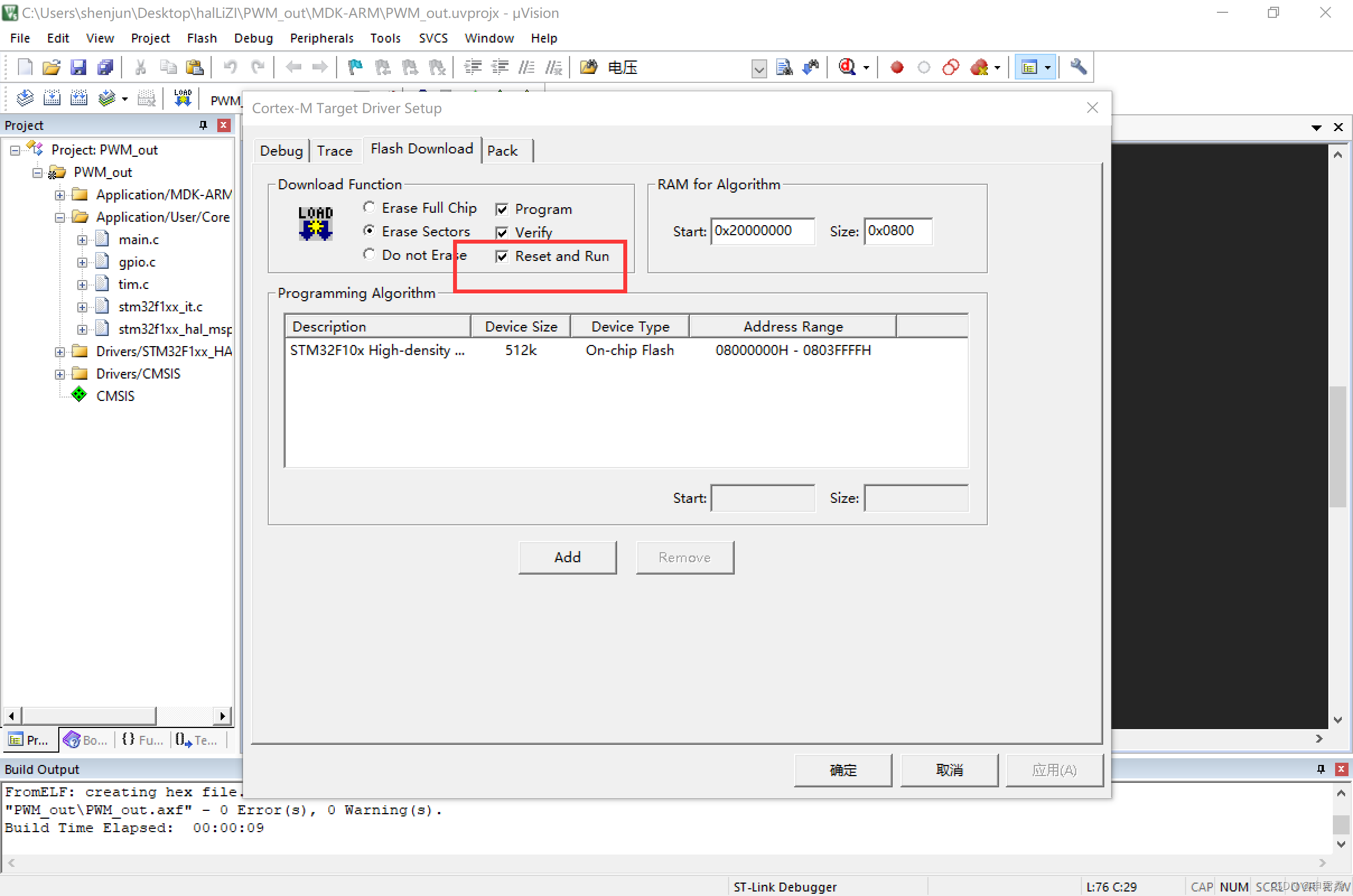This screenshot has width=1353, height=896.
Task: Click the Navigate Backward arrow icon
Action: point(293,67)
